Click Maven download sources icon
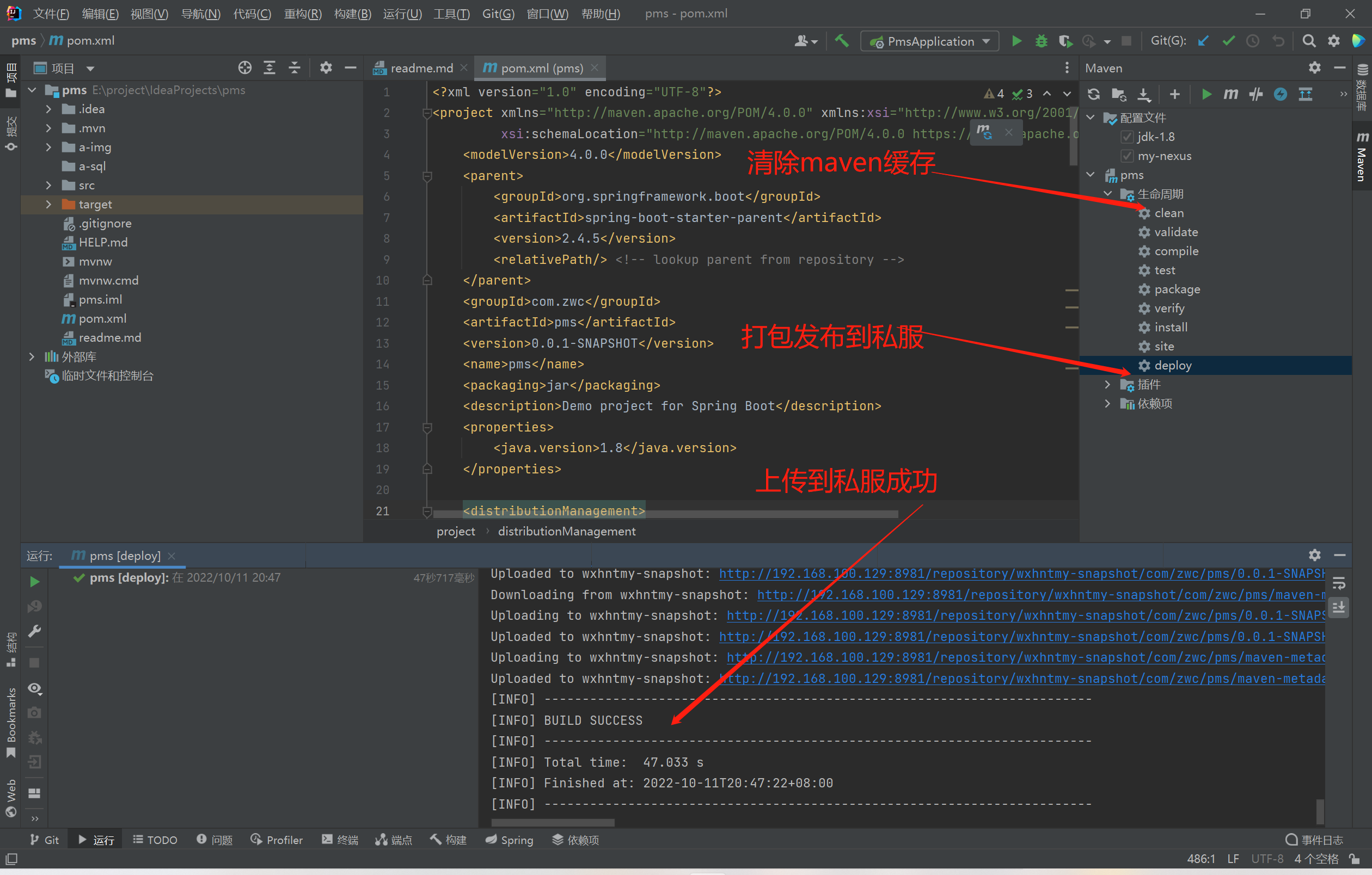The width and height of the screenshot is (1372, 875). 1143,94
